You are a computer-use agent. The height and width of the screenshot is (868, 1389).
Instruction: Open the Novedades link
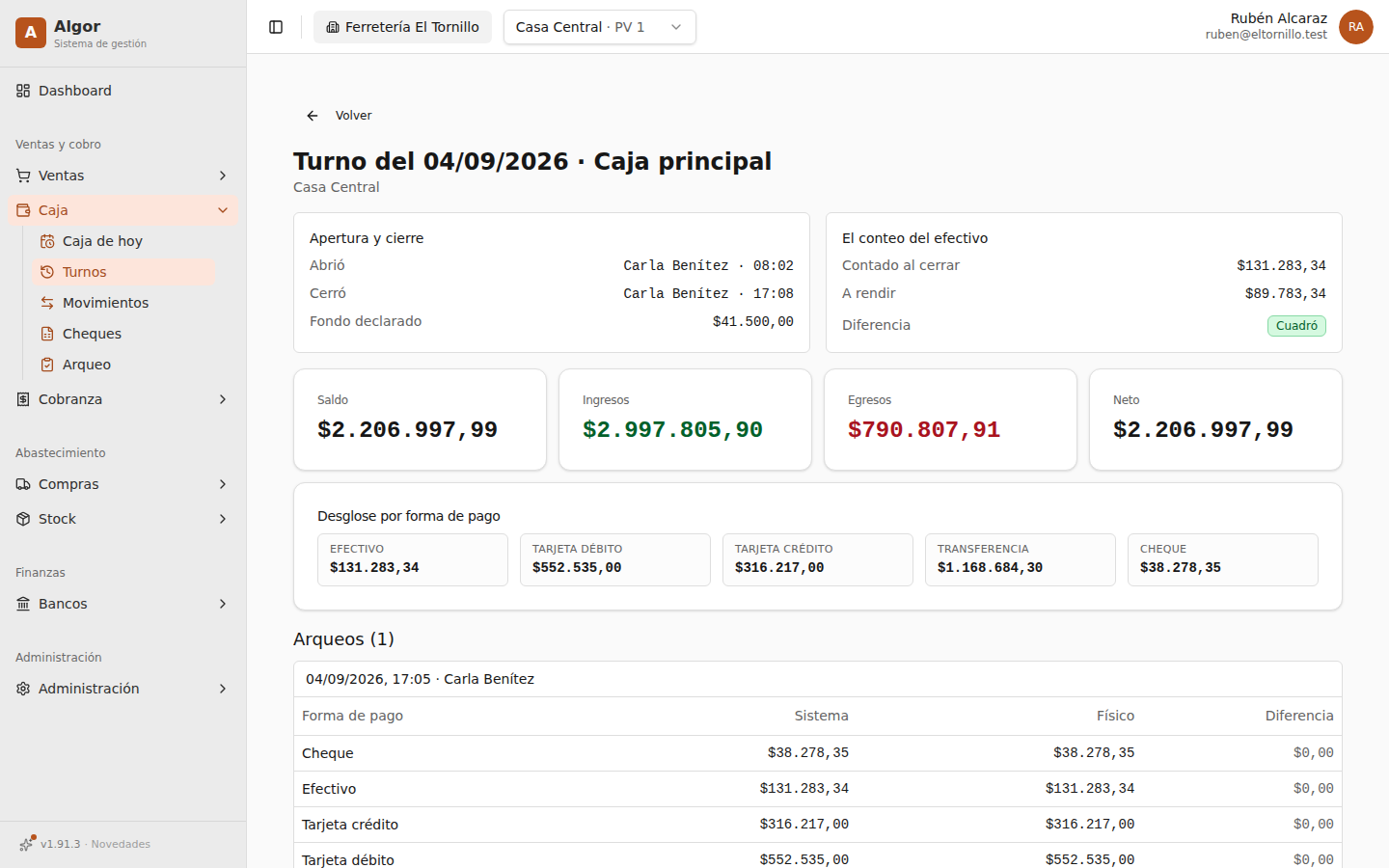click(x=121, y=844)
